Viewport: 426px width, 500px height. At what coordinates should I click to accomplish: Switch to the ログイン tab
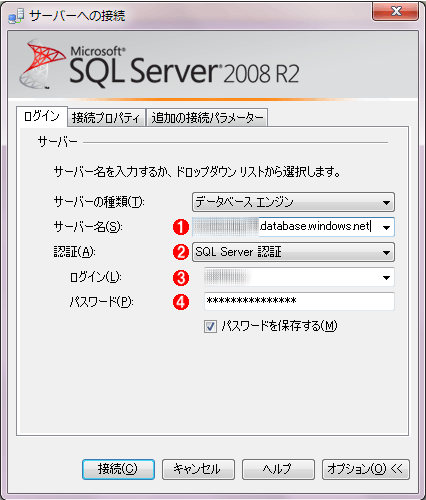pos(42,116)
